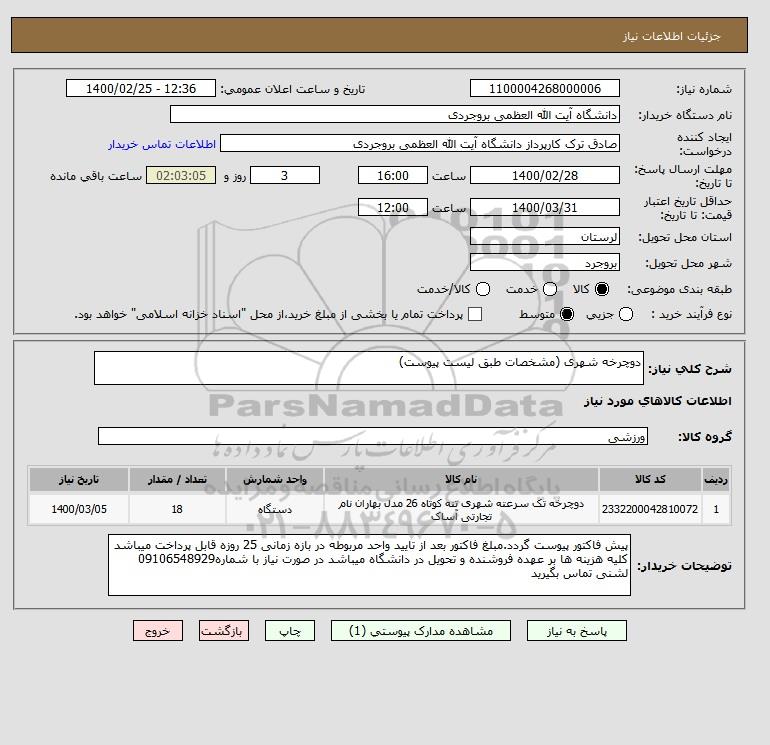
Task: Select the کالا/خدمت radio button
Action: coord(483,289)
